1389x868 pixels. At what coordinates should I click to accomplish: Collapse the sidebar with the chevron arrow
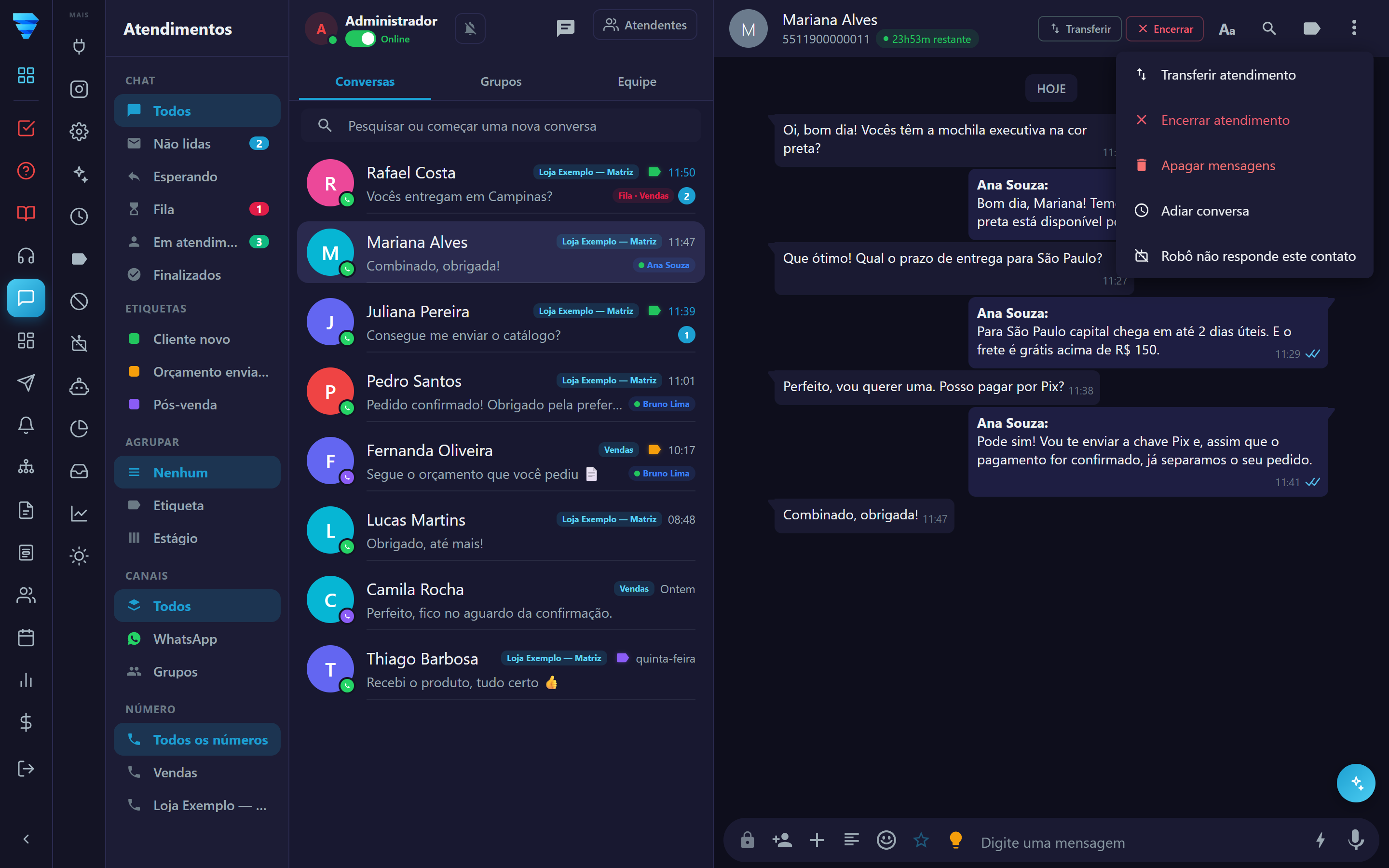[26, 839]
